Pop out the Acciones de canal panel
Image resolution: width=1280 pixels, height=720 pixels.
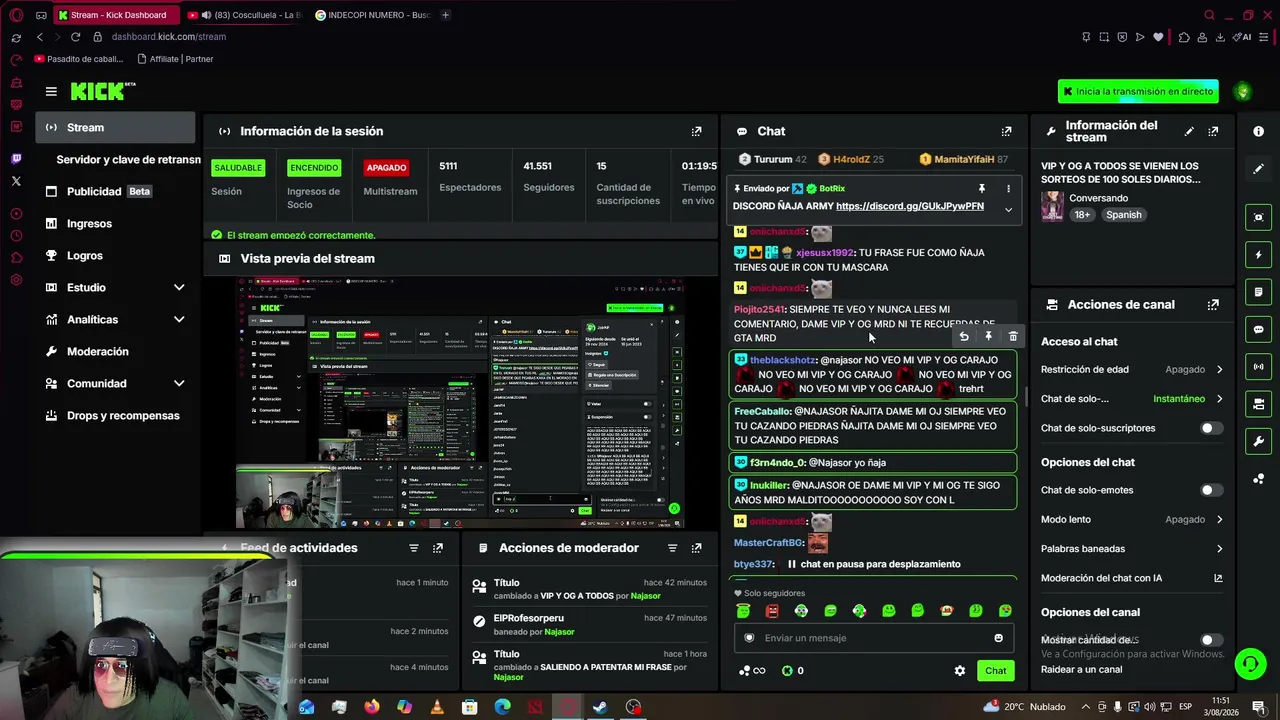(1213, 304)
